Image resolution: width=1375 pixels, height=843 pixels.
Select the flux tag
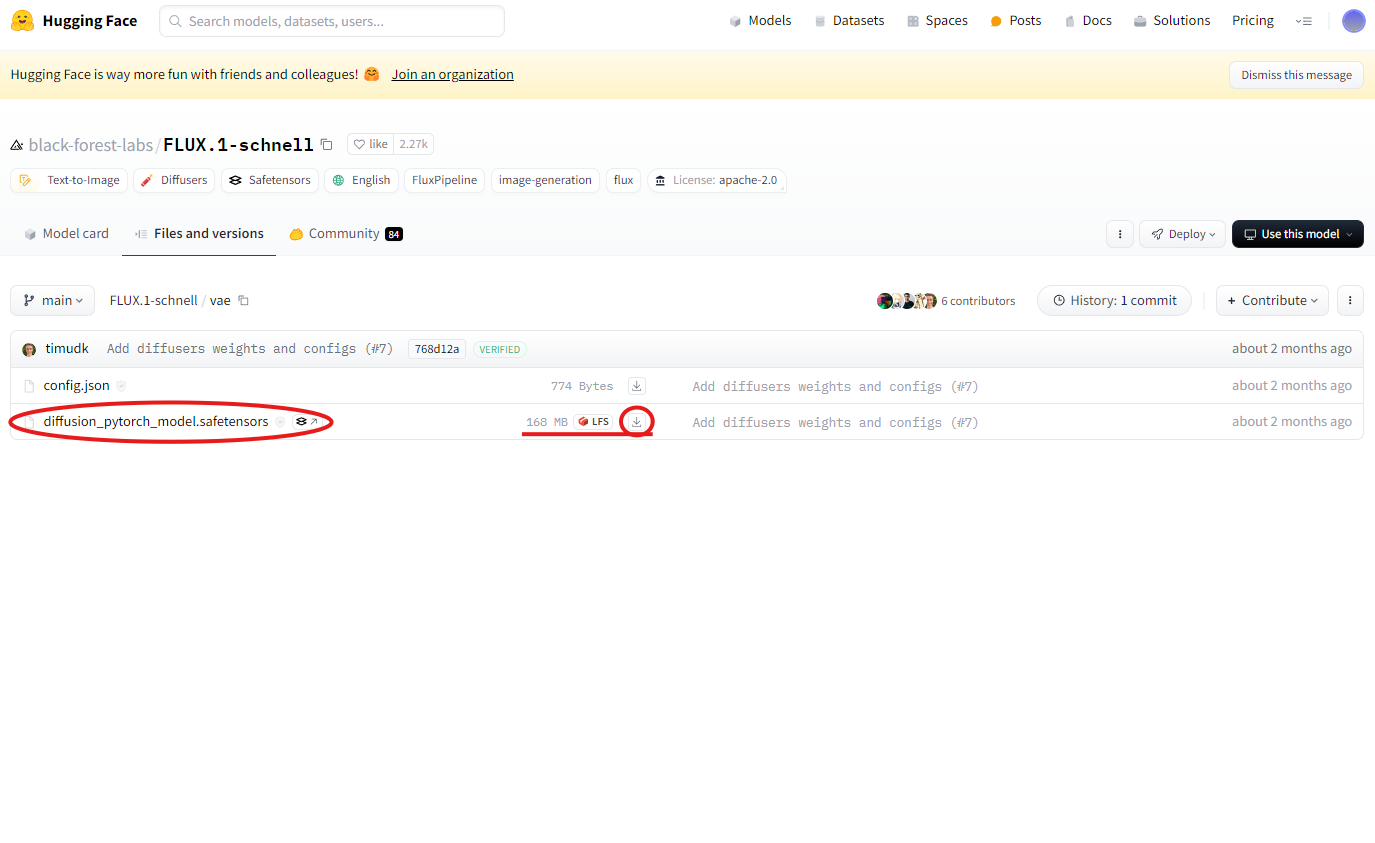[624, 180]
